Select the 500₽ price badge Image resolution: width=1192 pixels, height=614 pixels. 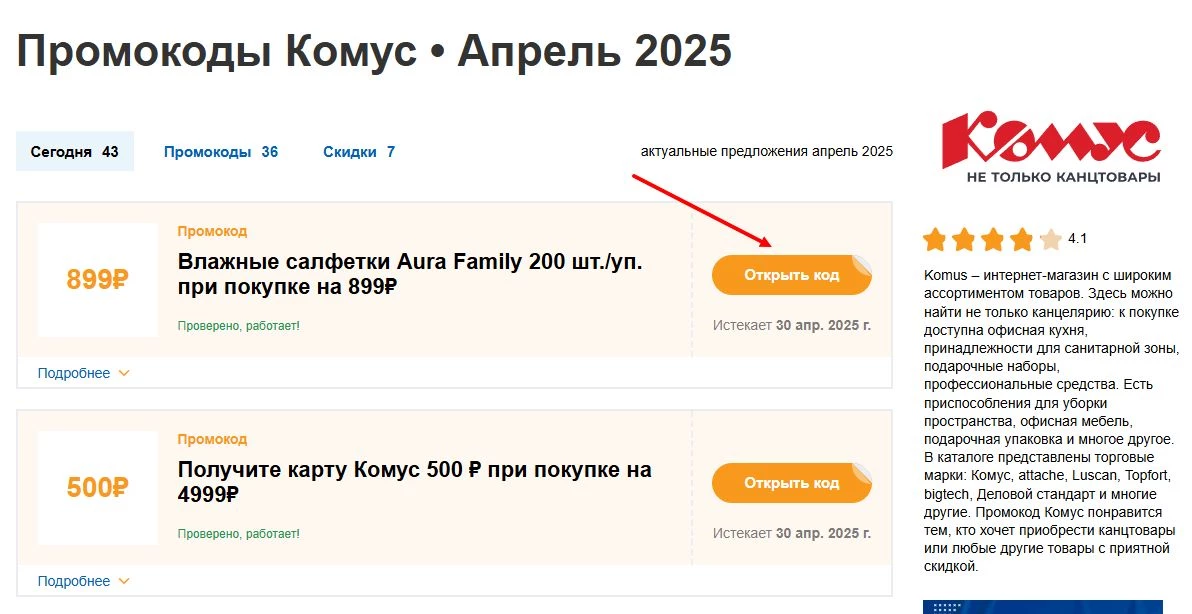point(97,487)
